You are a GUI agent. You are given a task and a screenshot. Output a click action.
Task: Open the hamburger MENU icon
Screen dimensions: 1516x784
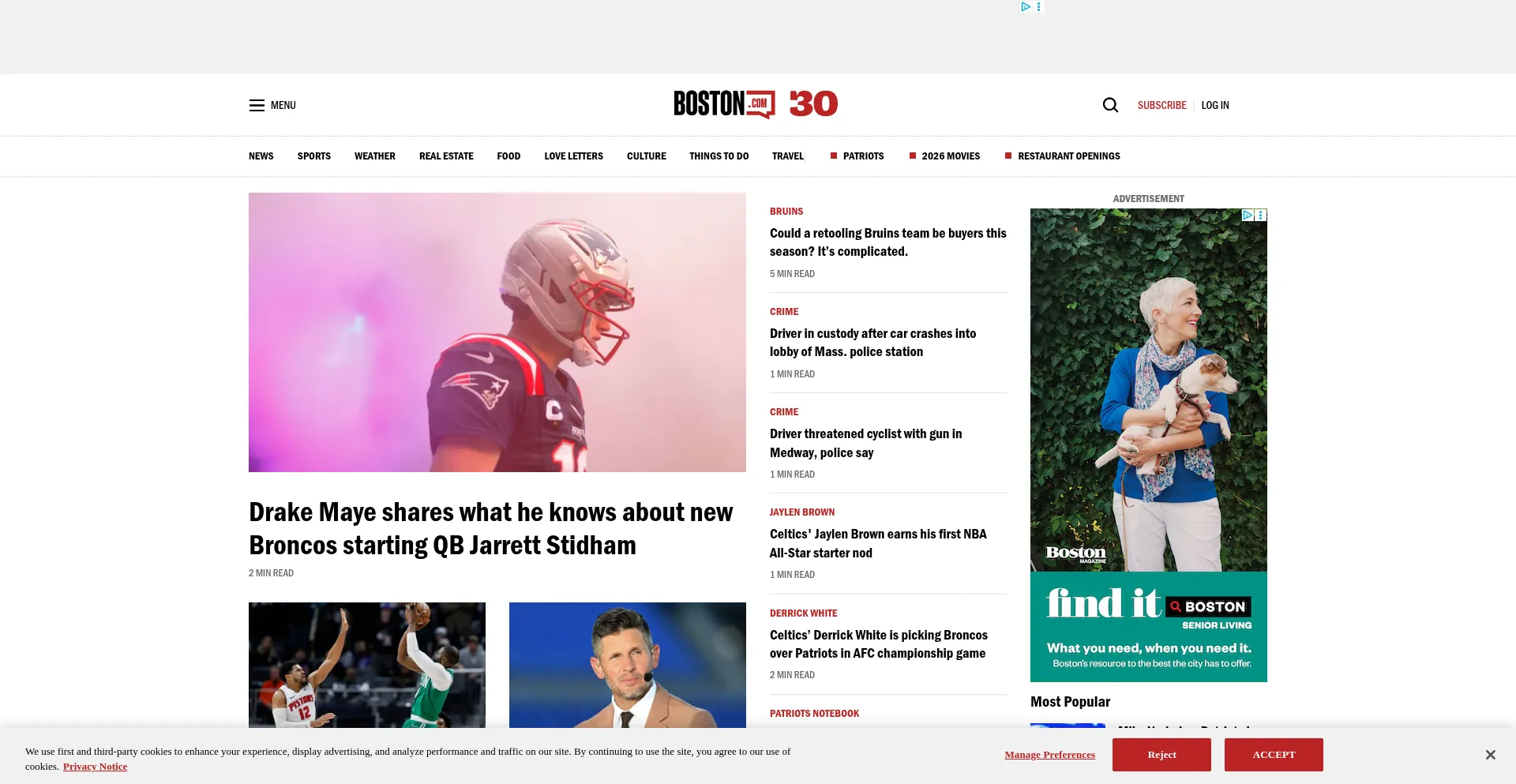pos(257,105)
